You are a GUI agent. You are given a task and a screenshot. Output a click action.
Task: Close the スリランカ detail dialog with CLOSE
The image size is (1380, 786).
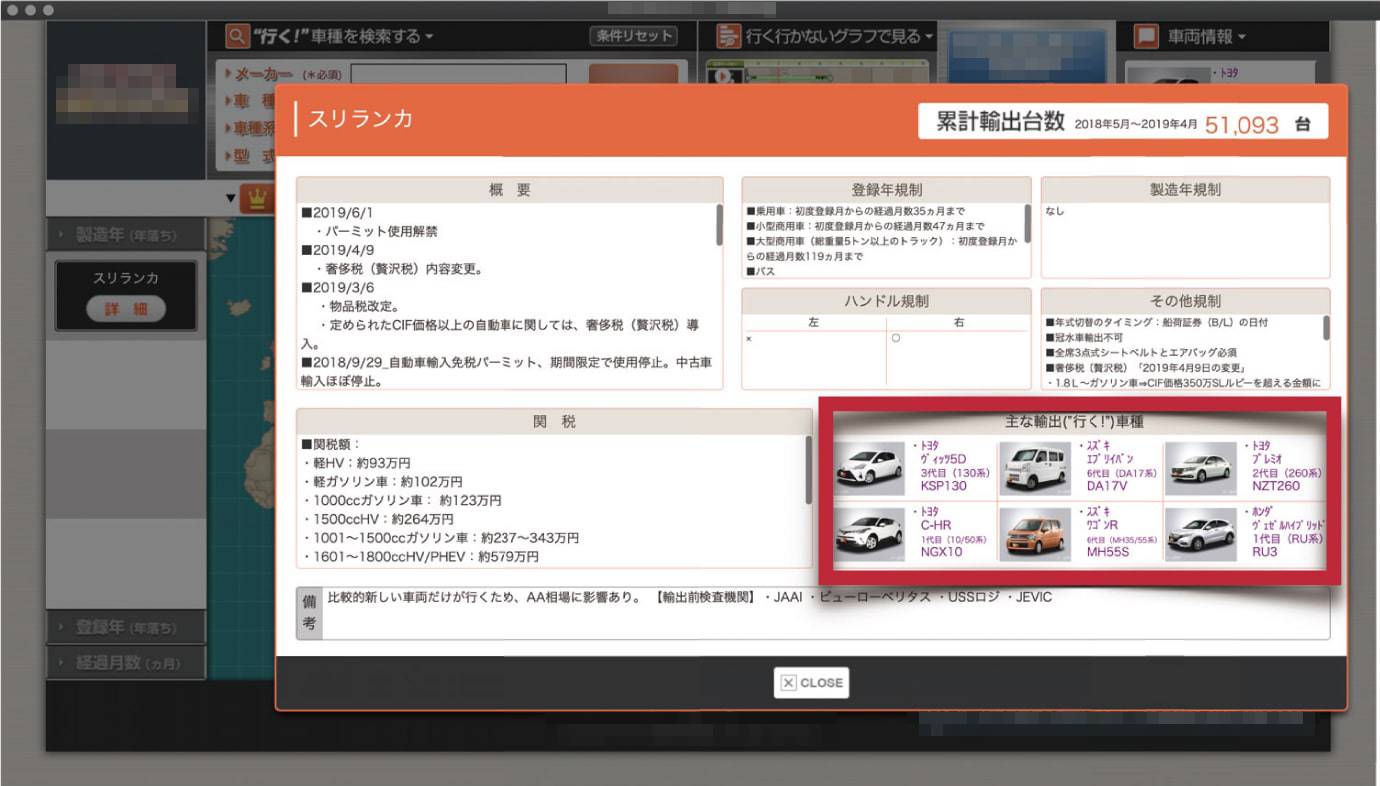[811, 683]
